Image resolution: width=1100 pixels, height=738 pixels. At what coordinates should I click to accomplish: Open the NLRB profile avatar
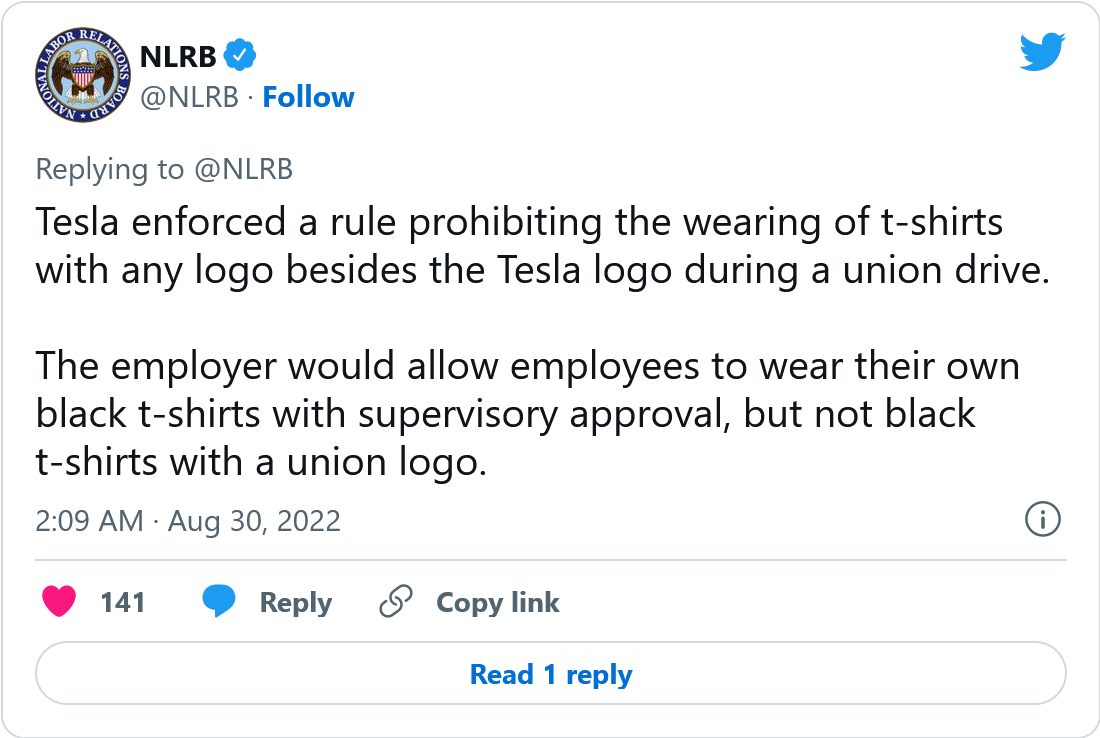coord(83,76)
